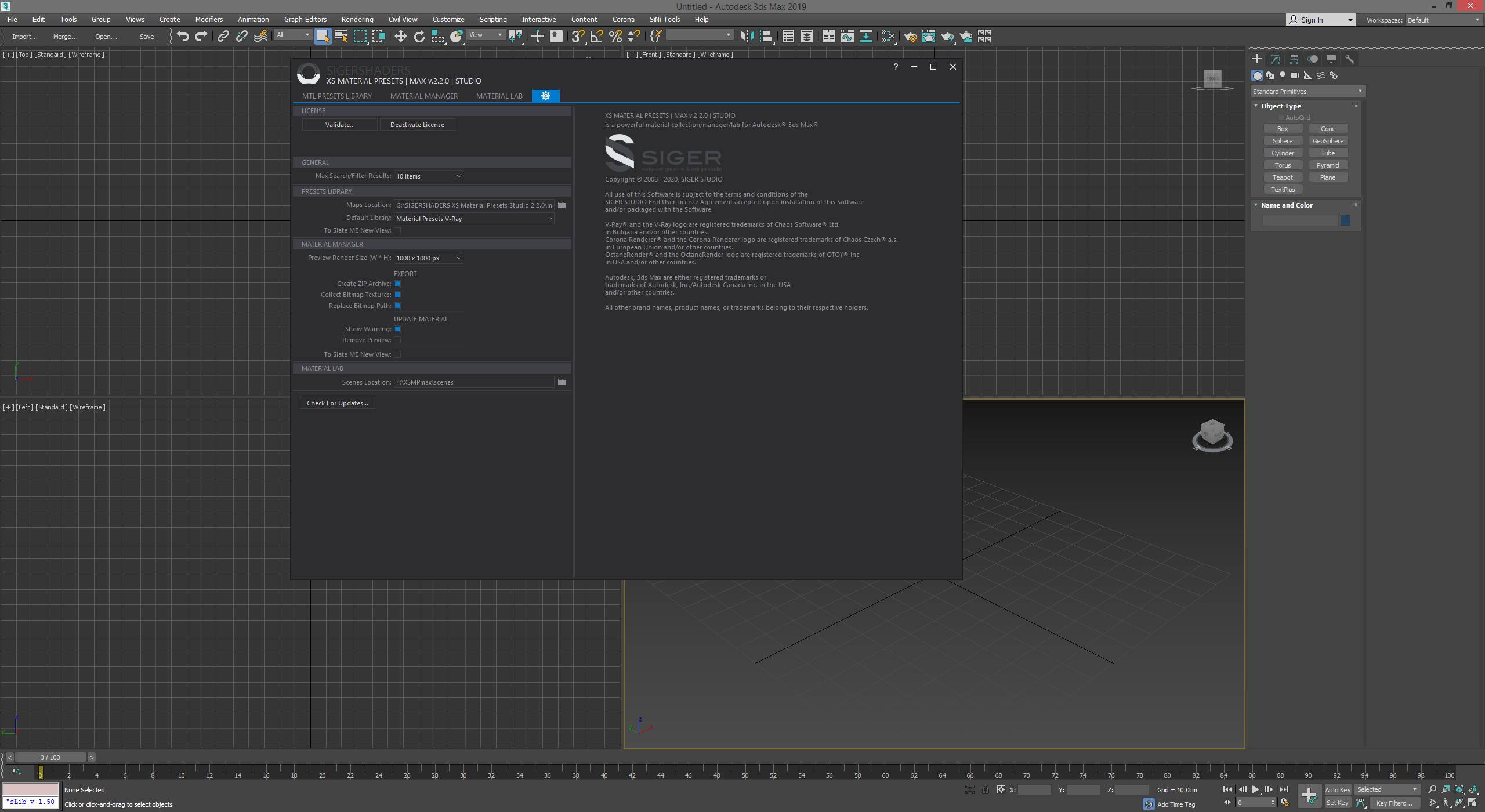Toggle the Auto Key button
The image size is (1485, 812).
pos(1338,789)
